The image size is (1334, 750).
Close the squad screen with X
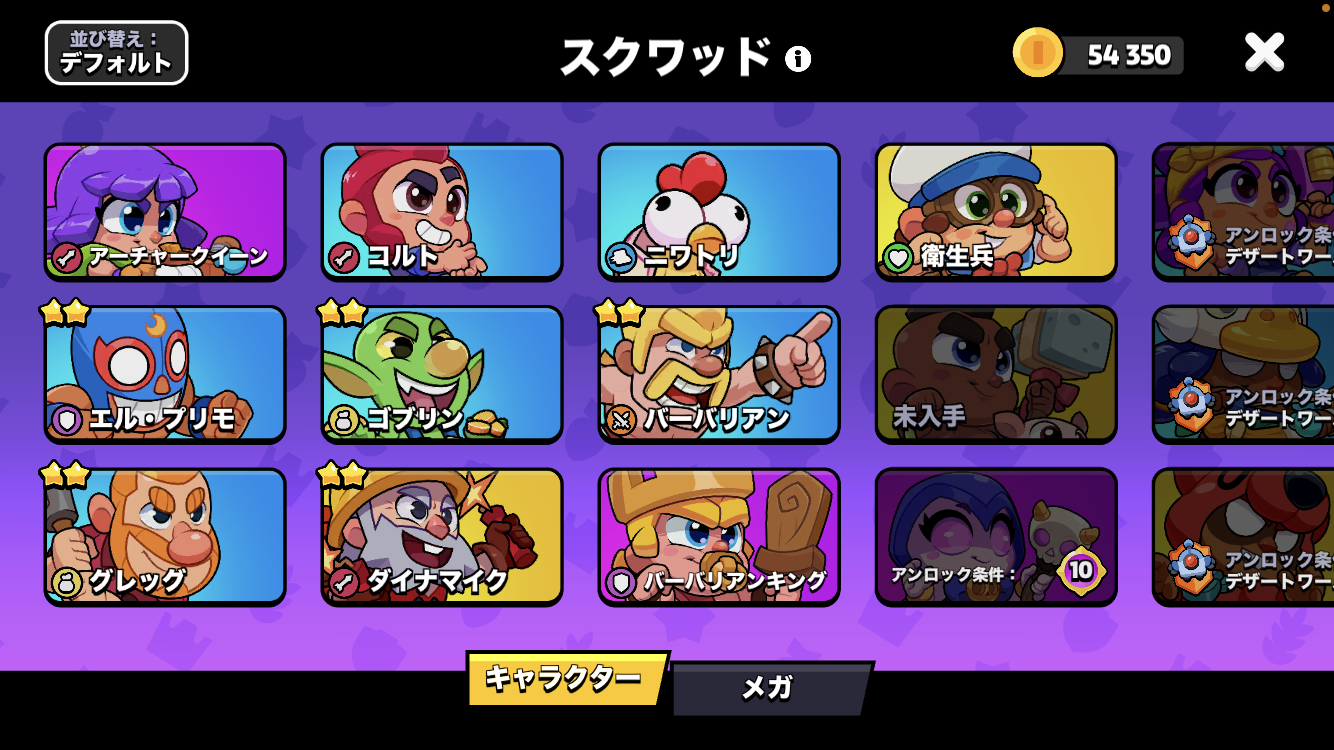coord(1264,53)
